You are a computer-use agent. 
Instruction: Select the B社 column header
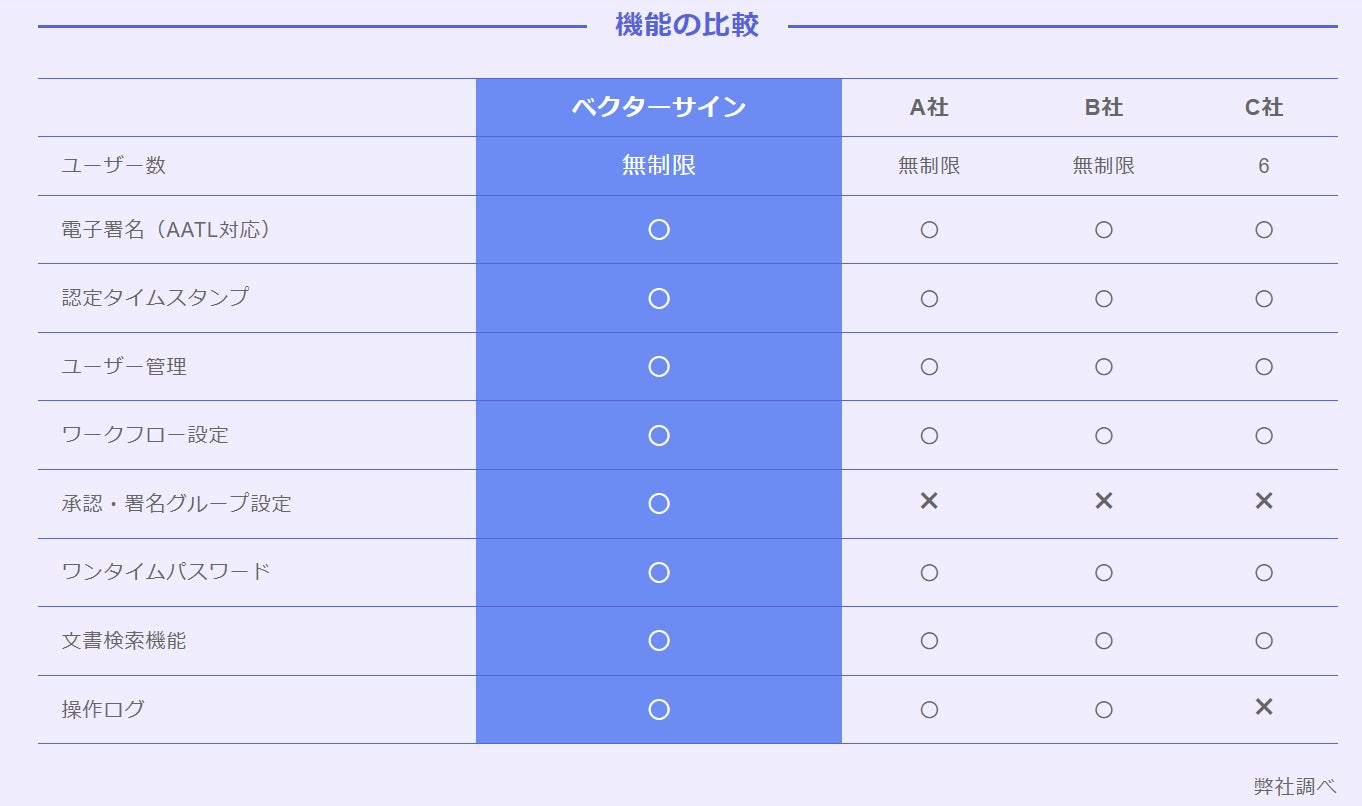1104,108
